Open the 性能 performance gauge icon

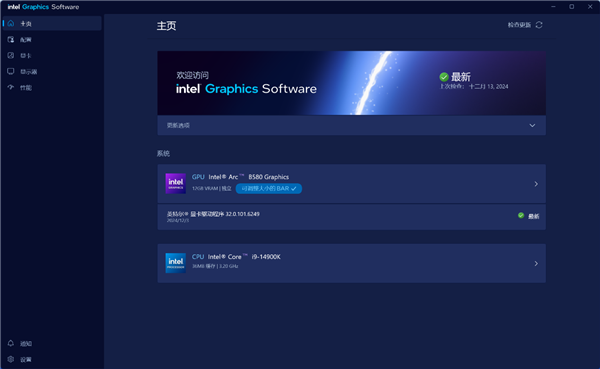(11, 87)
